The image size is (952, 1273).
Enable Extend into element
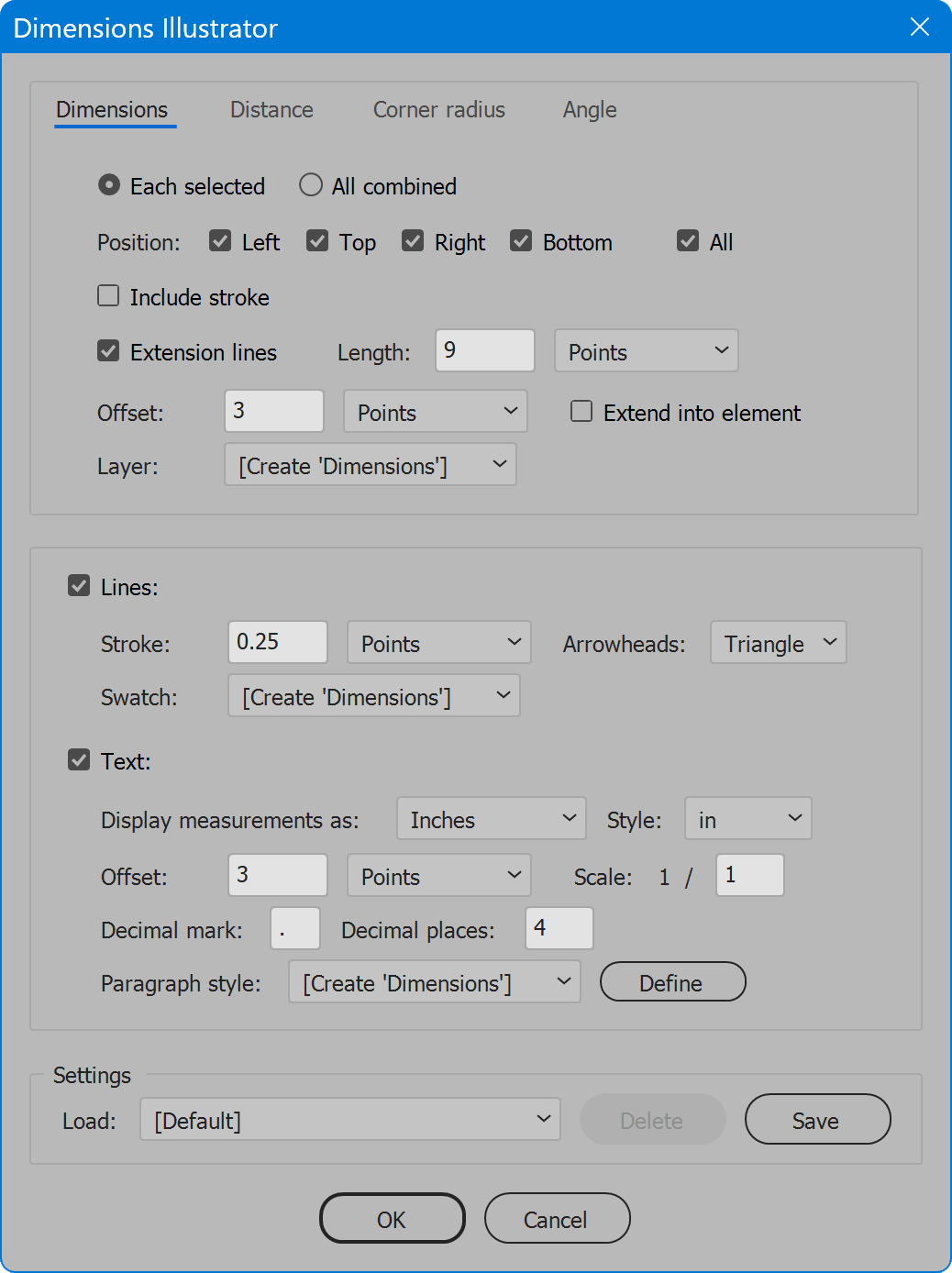click(x=581, y=411)
